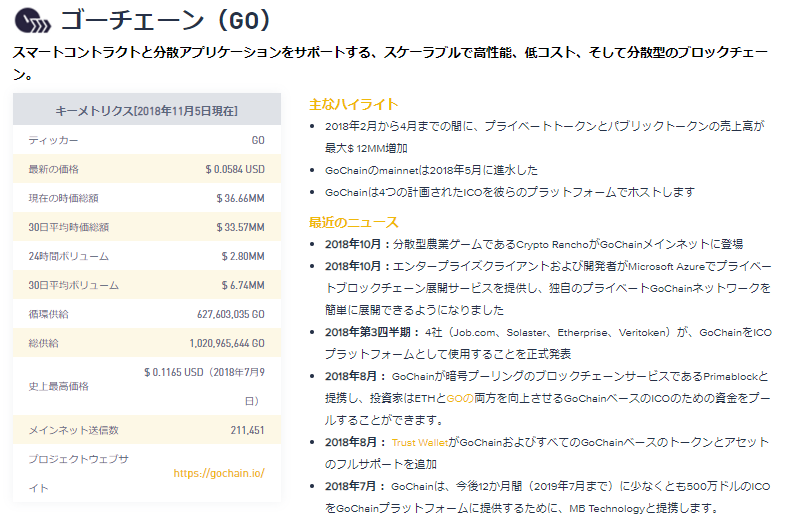Select the $6.74MM average volume value
Screen dimensions: 791x519
[x=243, y=286]
